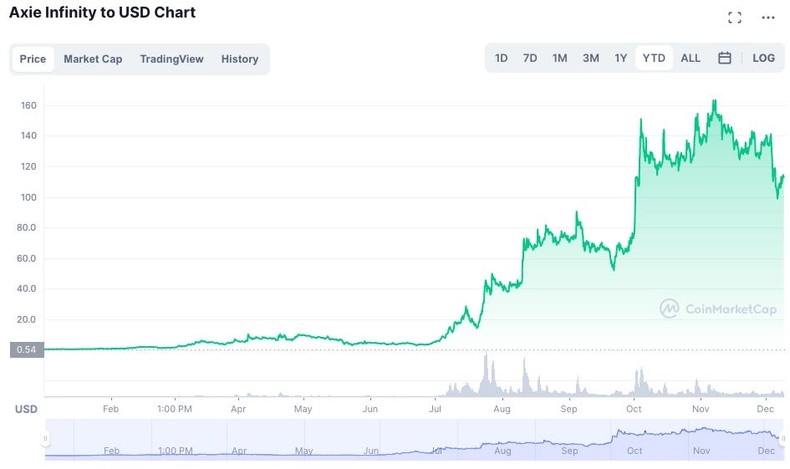This screenshot has width=790, height=469.
Task: Click the left range slider handle
Action: tap(45, 439)
